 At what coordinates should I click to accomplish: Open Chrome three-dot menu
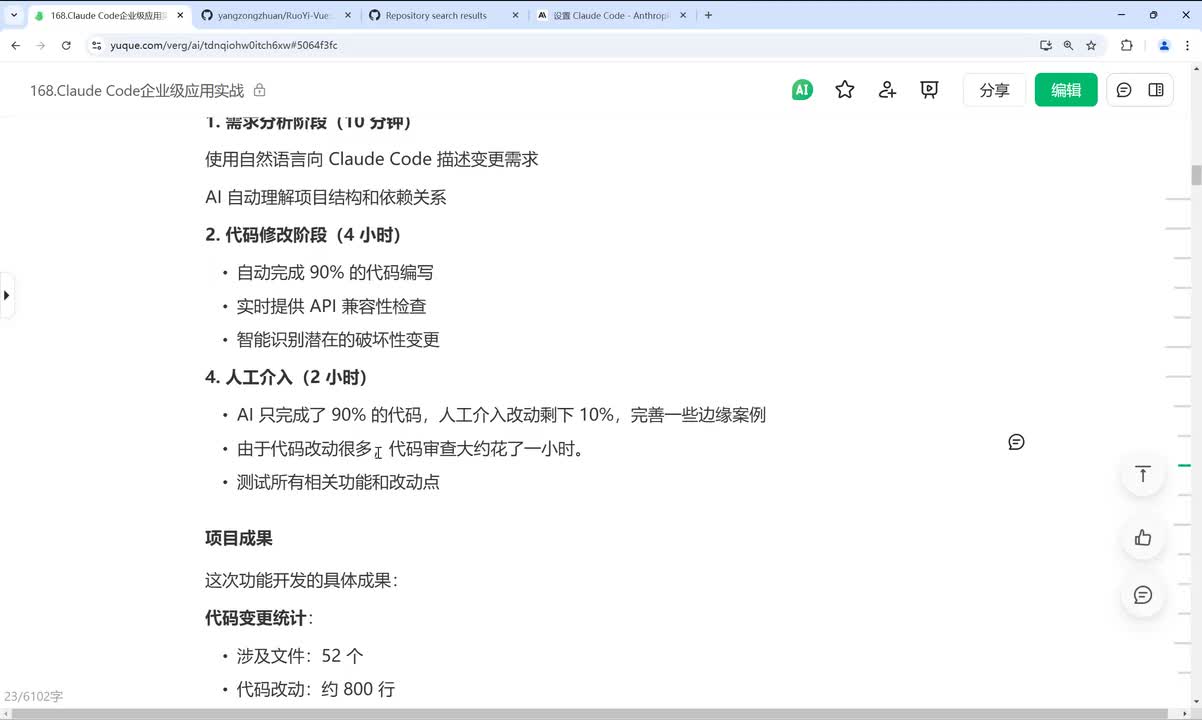(x=1187, y=45)
